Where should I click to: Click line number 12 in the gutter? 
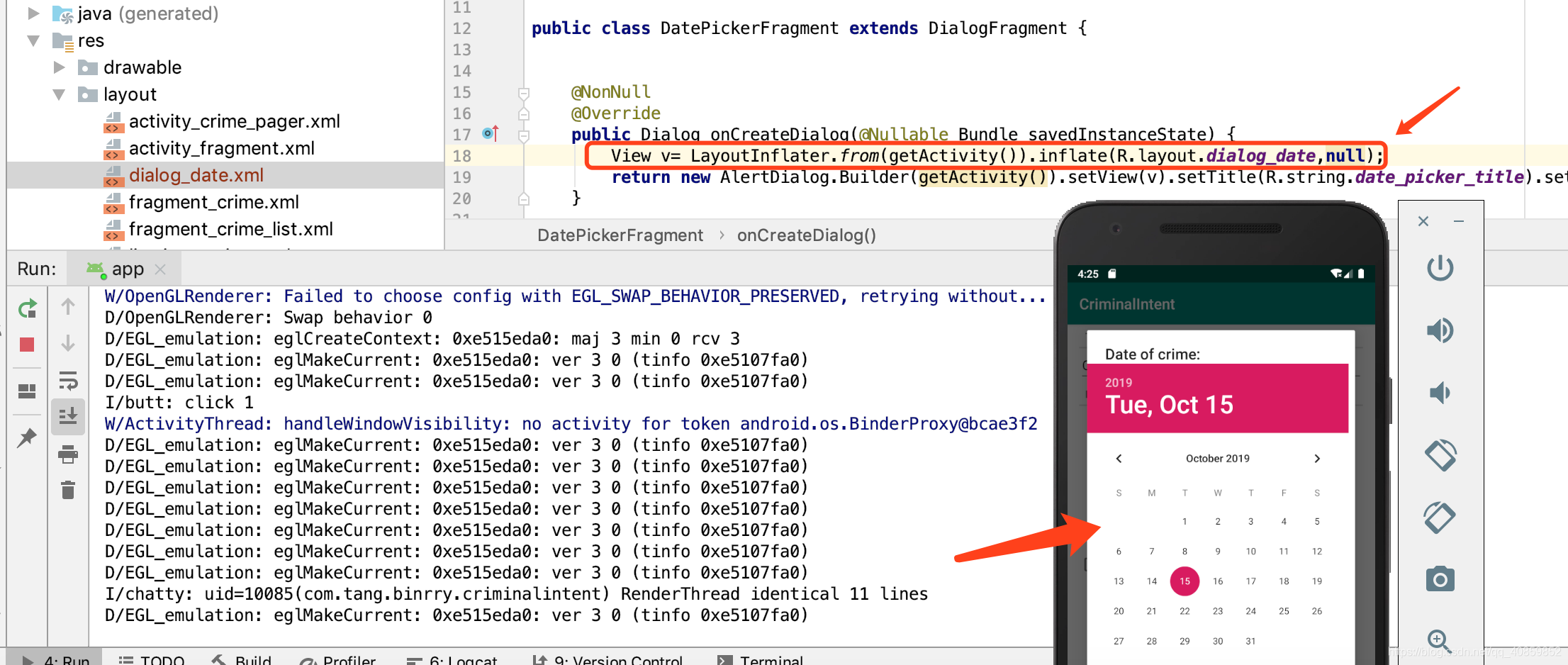click(x=461, y=28)
